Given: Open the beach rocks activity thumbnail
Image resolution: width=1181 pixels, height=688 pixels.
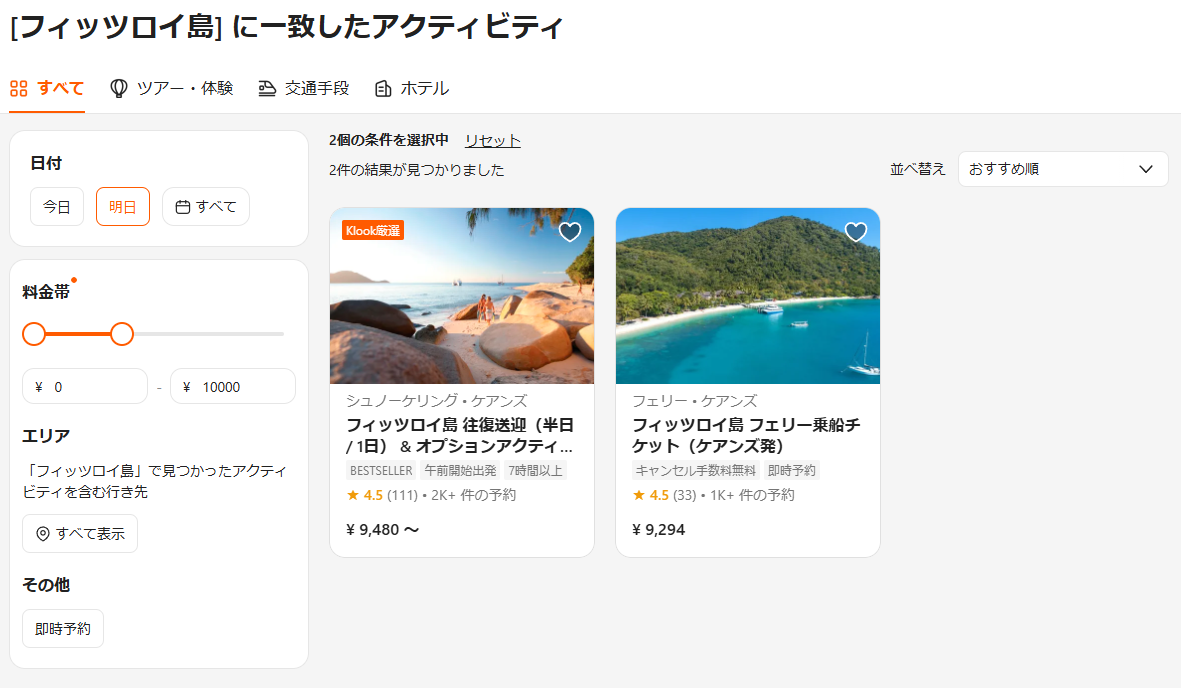Looking at the screenshot, I should click(x=462, y=296).
